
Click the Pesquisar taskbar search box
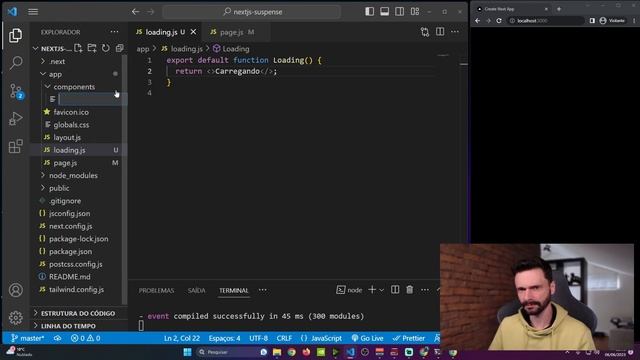click(x=232, y=352)
